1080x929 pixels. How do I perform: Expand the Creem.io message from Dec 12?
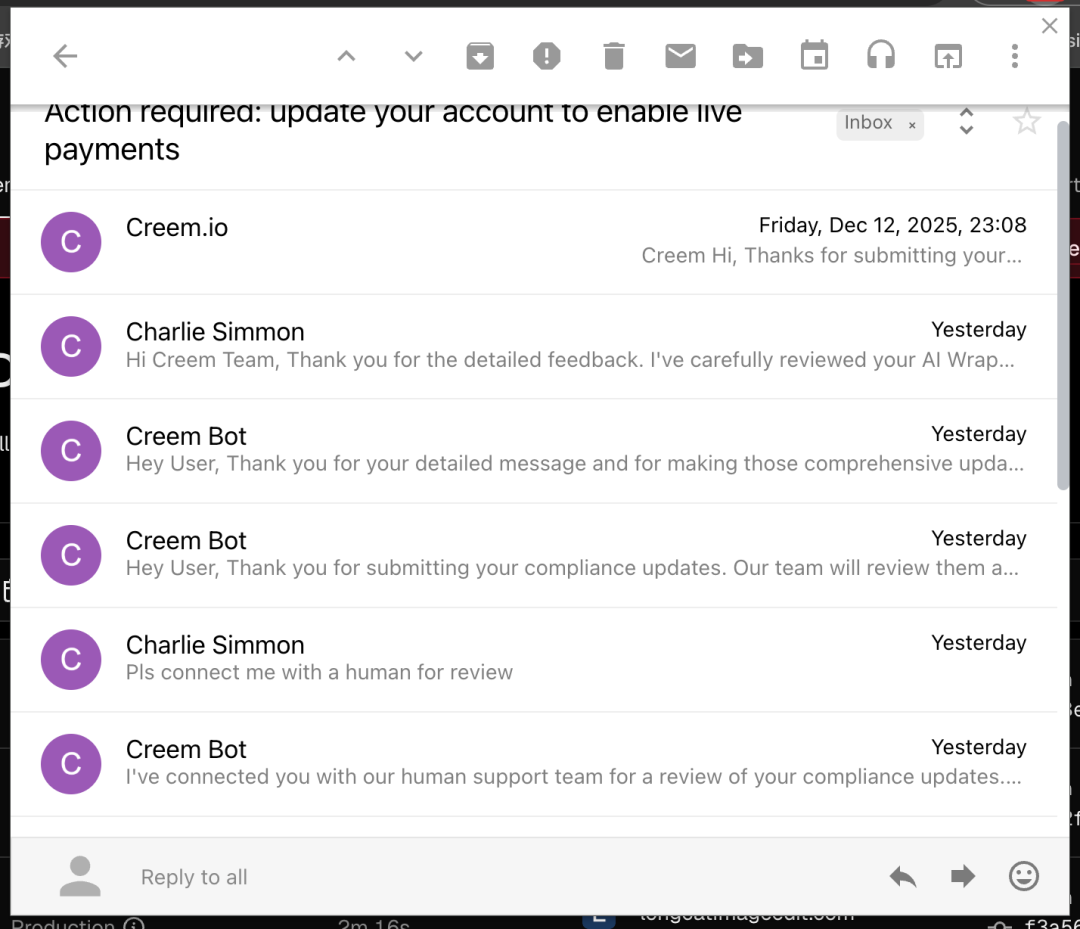[534, 242]
